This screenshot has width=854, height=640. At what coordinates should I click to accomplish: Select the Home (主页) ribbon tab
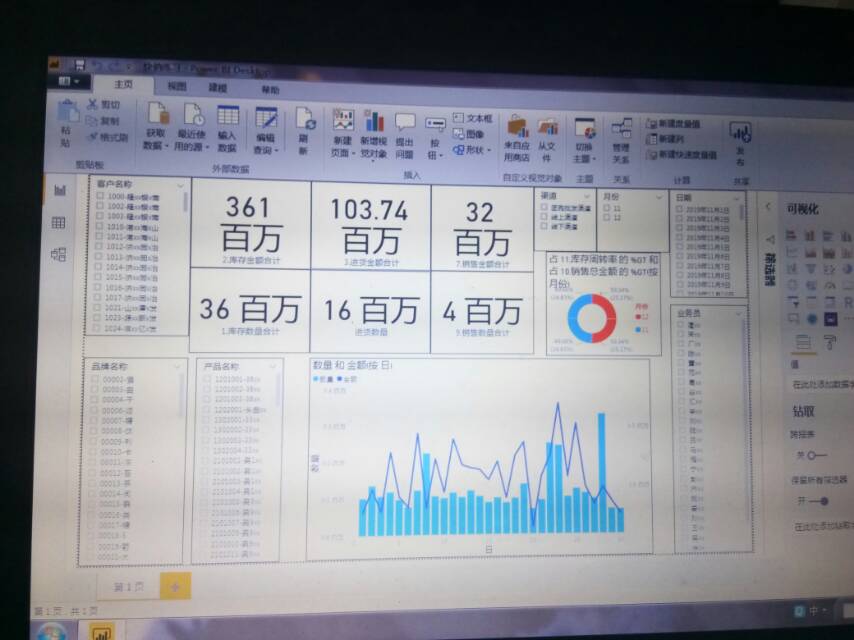(x=123, y=84)
